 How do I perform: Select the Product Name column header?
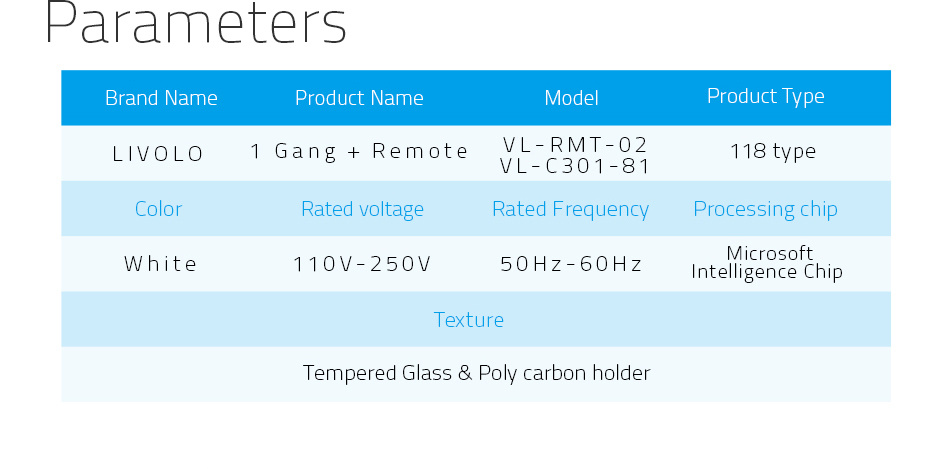pos(359,98)
